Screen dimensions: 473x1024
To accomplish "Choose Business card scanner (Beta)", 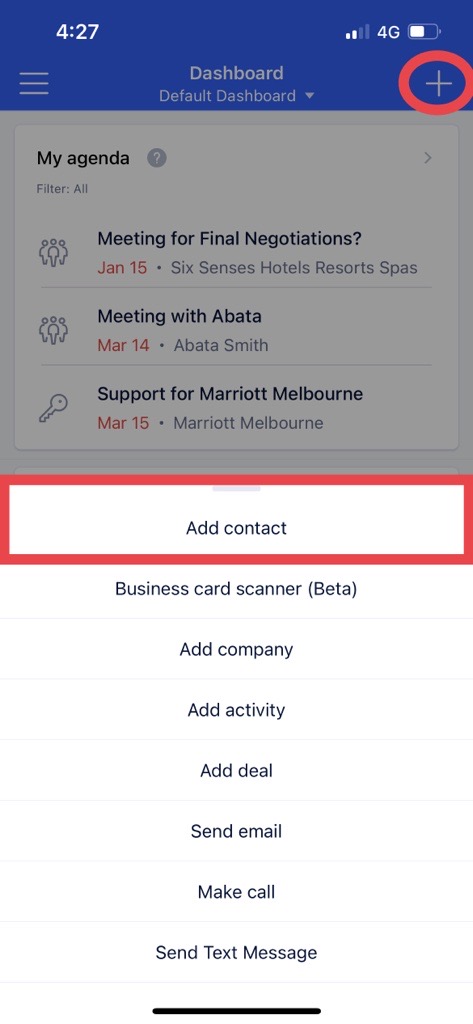I will tap(236, 588).
